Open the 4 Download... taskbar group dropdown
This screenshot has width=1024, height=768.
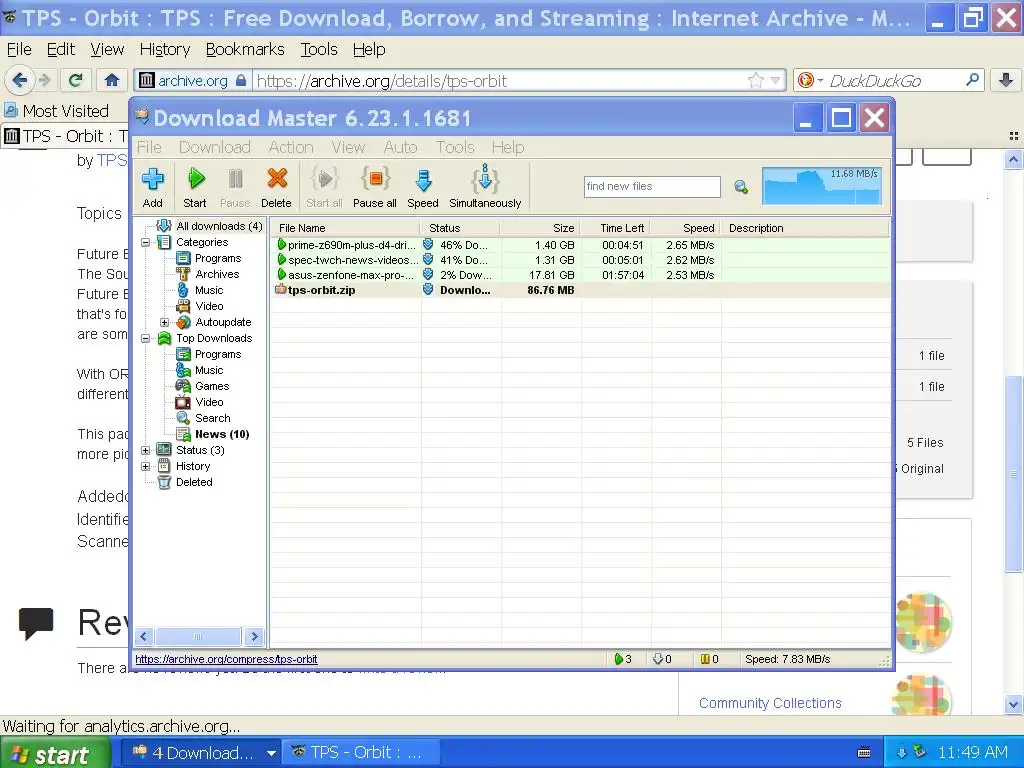[271, 753]
